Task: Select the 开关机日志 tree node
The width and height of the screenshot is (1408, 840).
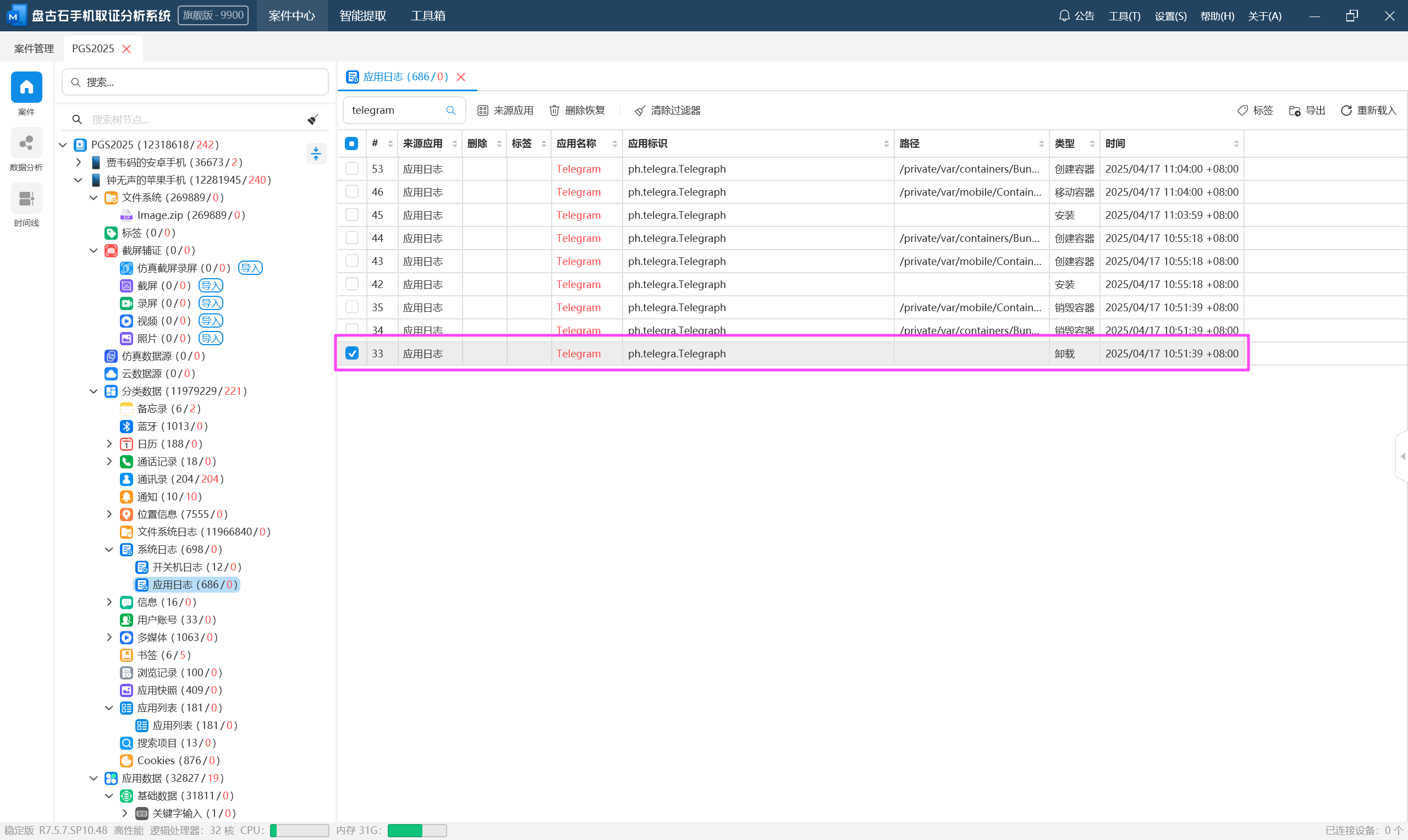Action: [189, 567]
